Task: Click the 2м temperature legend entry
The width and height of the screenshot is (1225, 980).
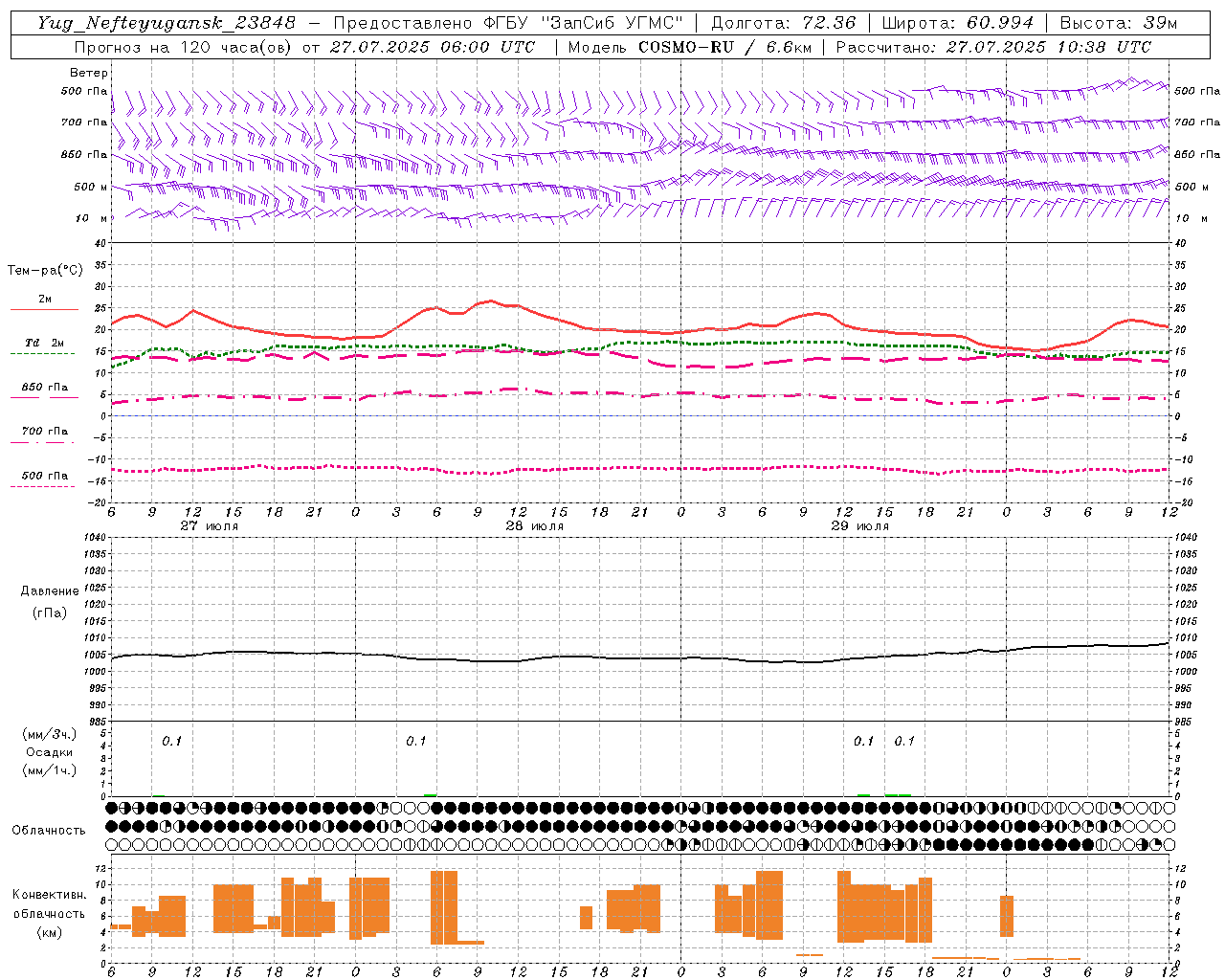Action: tap(45, 300)
